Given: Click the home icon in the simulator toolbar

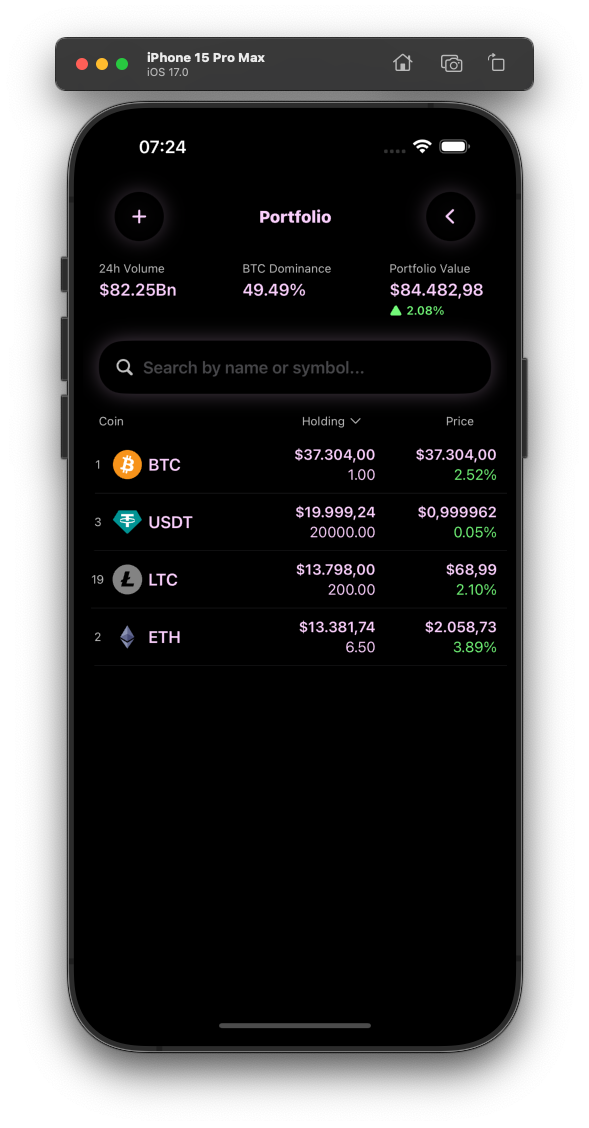Looking at the screenshot, I should [403, 62].
